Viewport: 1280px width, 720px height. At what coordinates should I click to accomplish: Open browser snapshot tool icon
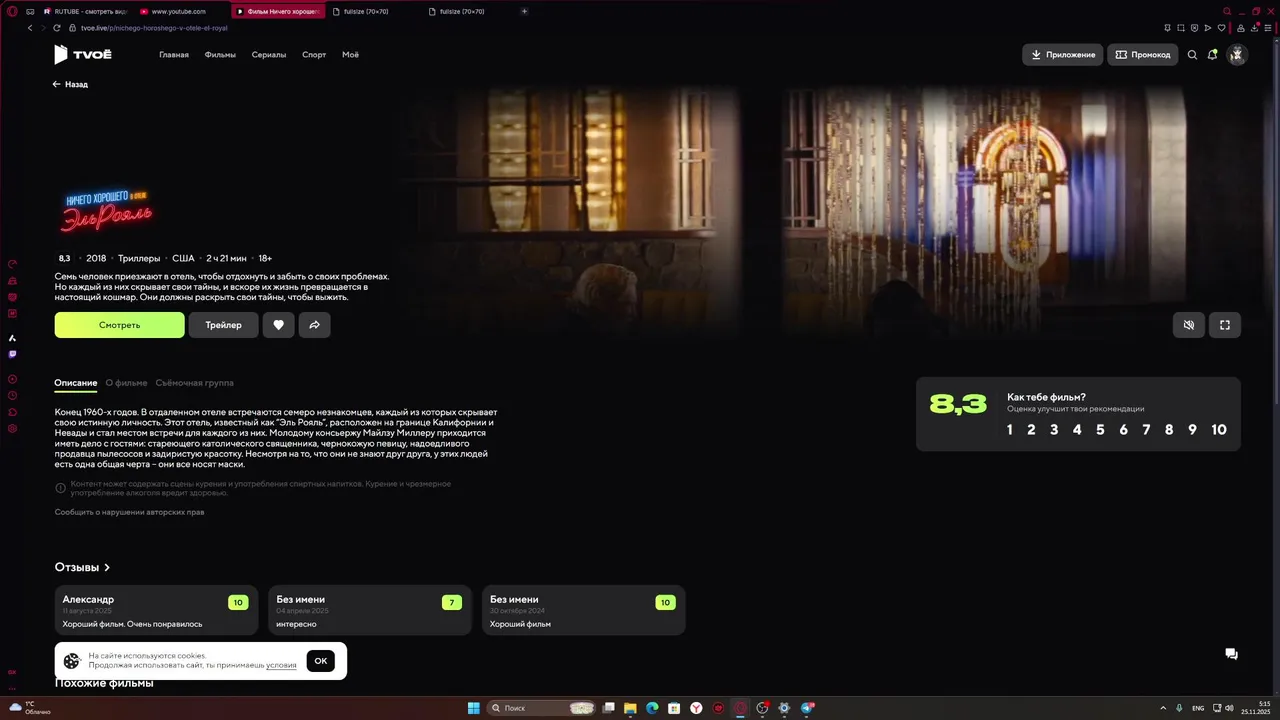click(x=1181, y=28)
